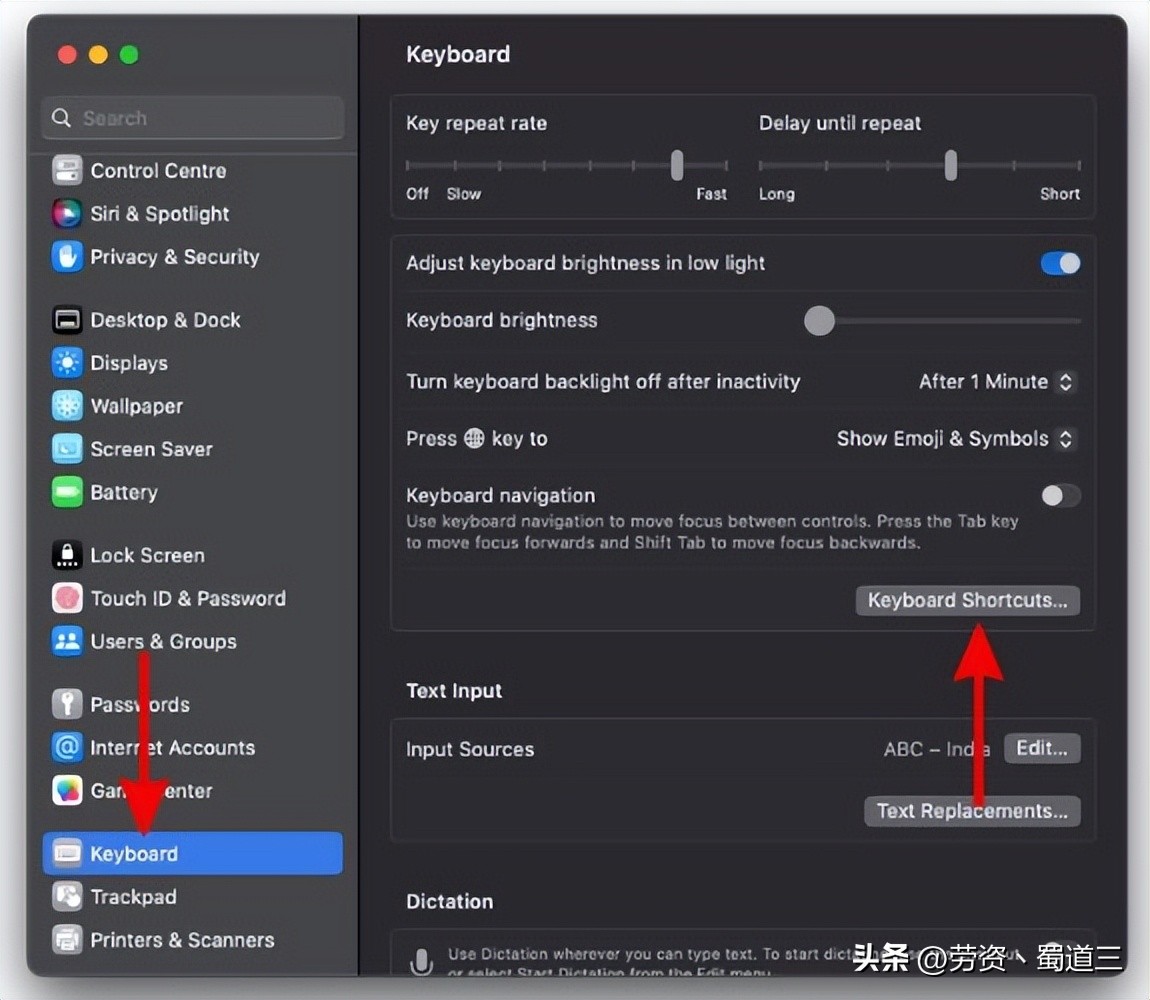Click the green Battery icon
Image resolution: width=1150 pixels, height=1000 pixels.
tap(67, 492)
